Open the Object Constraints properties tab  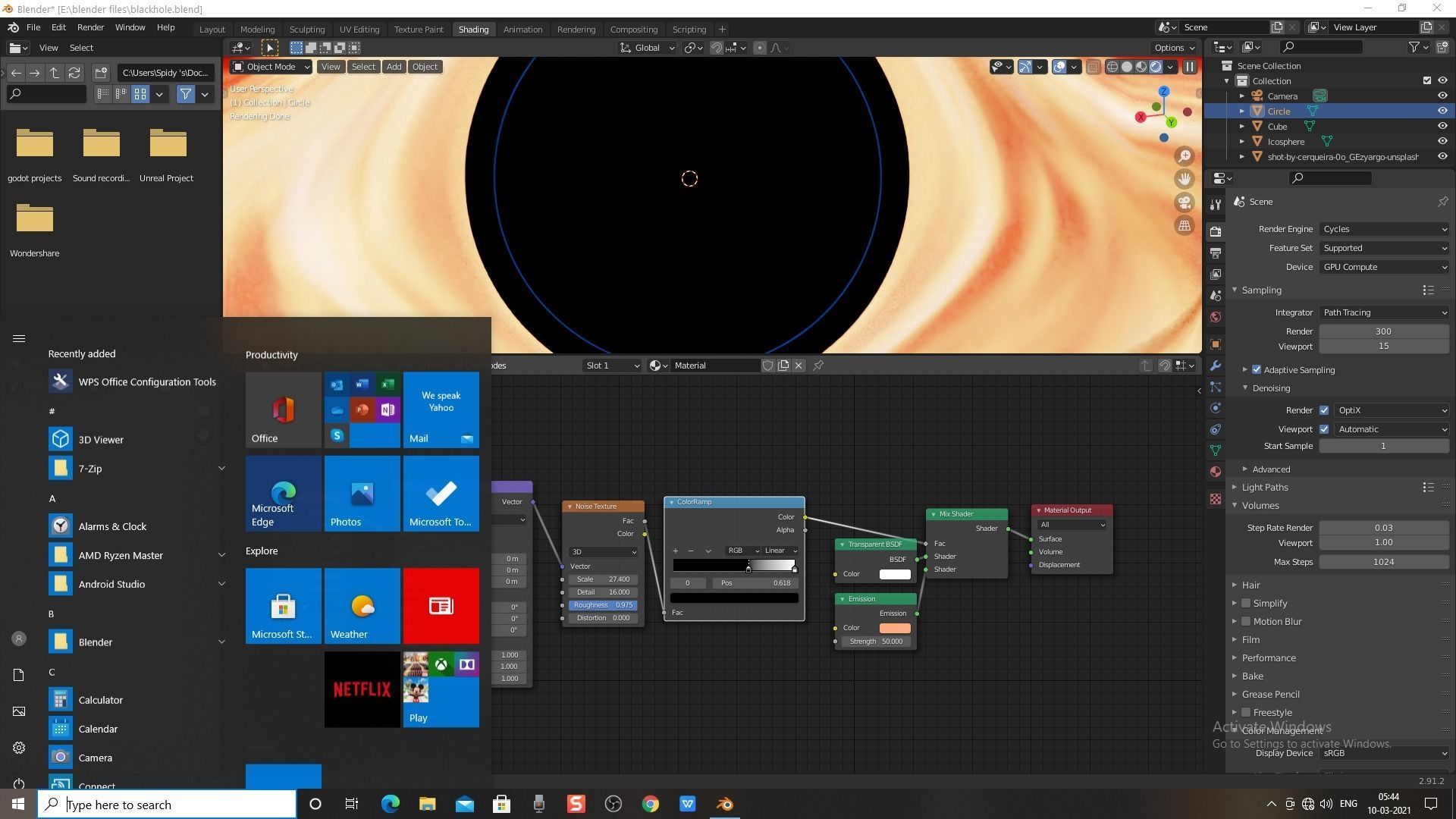pos(1216,429)
